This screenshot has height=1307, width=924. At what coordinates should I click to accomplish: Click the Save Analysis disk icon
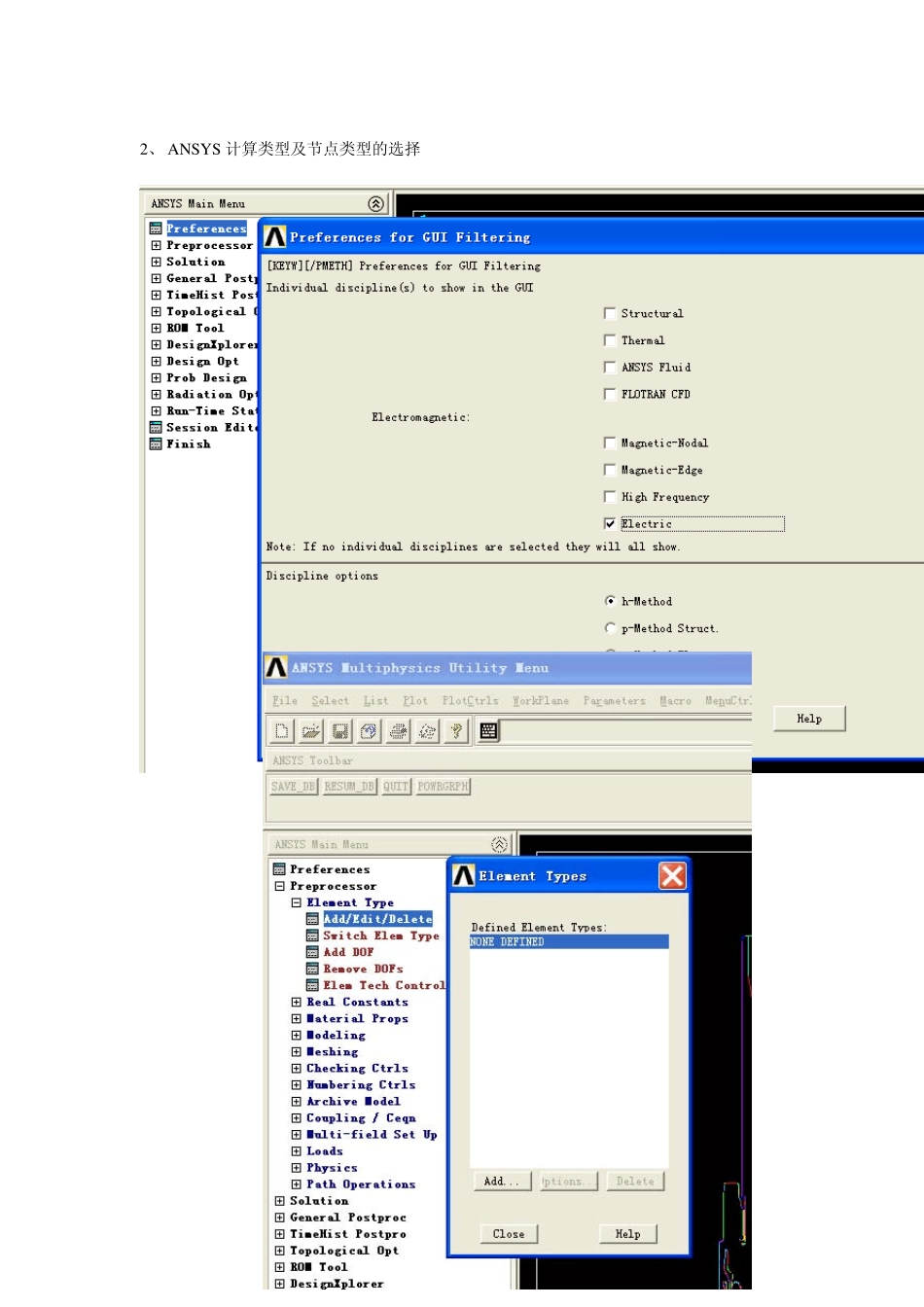[340, 731]
